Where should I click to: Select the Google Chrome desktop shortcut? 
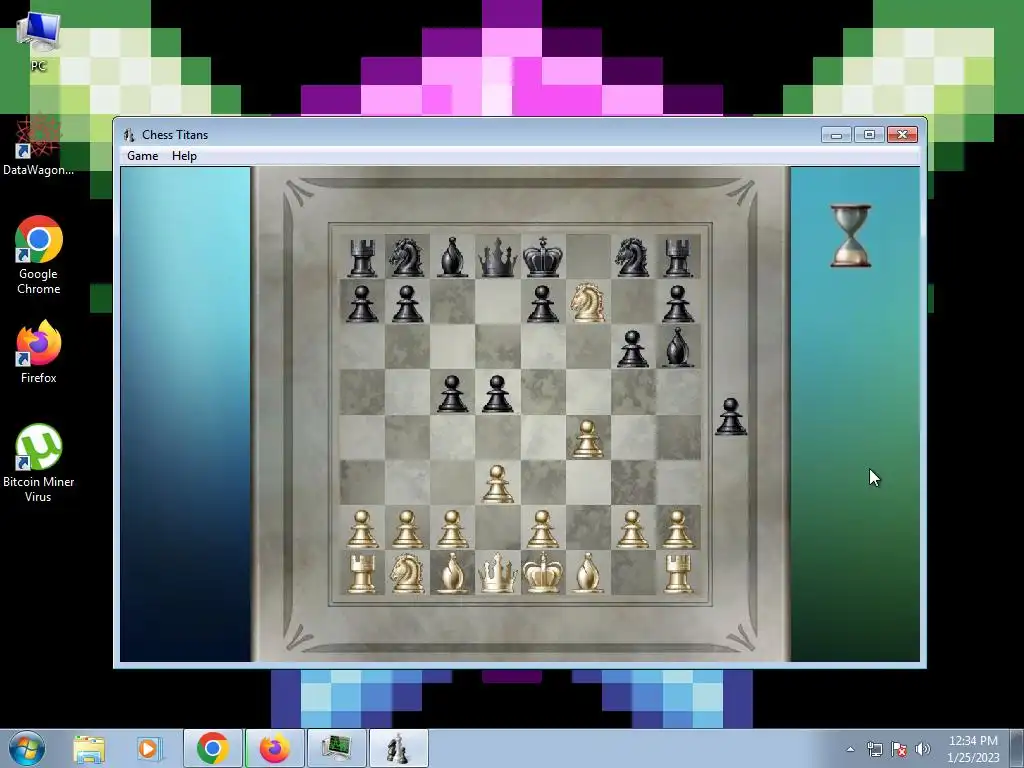tap(39, 255)
